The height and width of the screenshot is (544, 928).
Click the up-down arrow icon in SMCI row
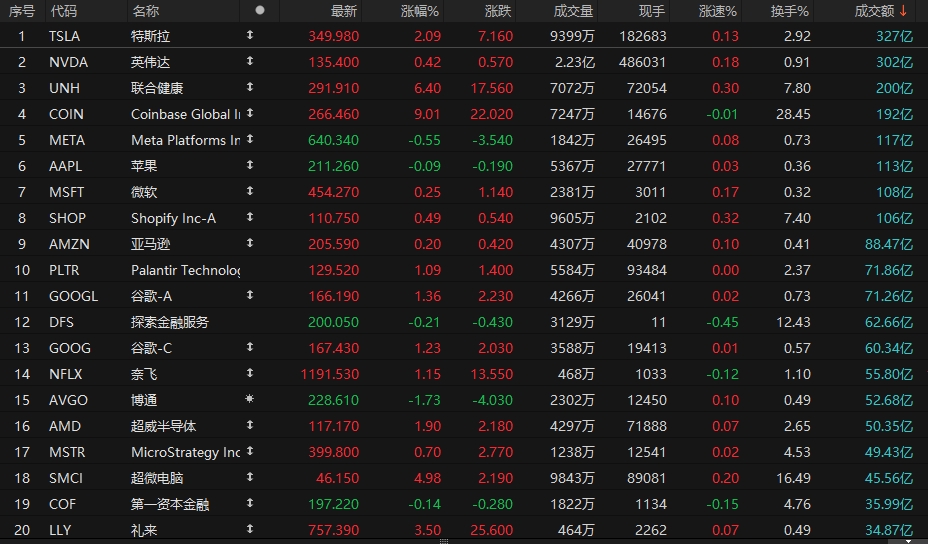(250, 477)
